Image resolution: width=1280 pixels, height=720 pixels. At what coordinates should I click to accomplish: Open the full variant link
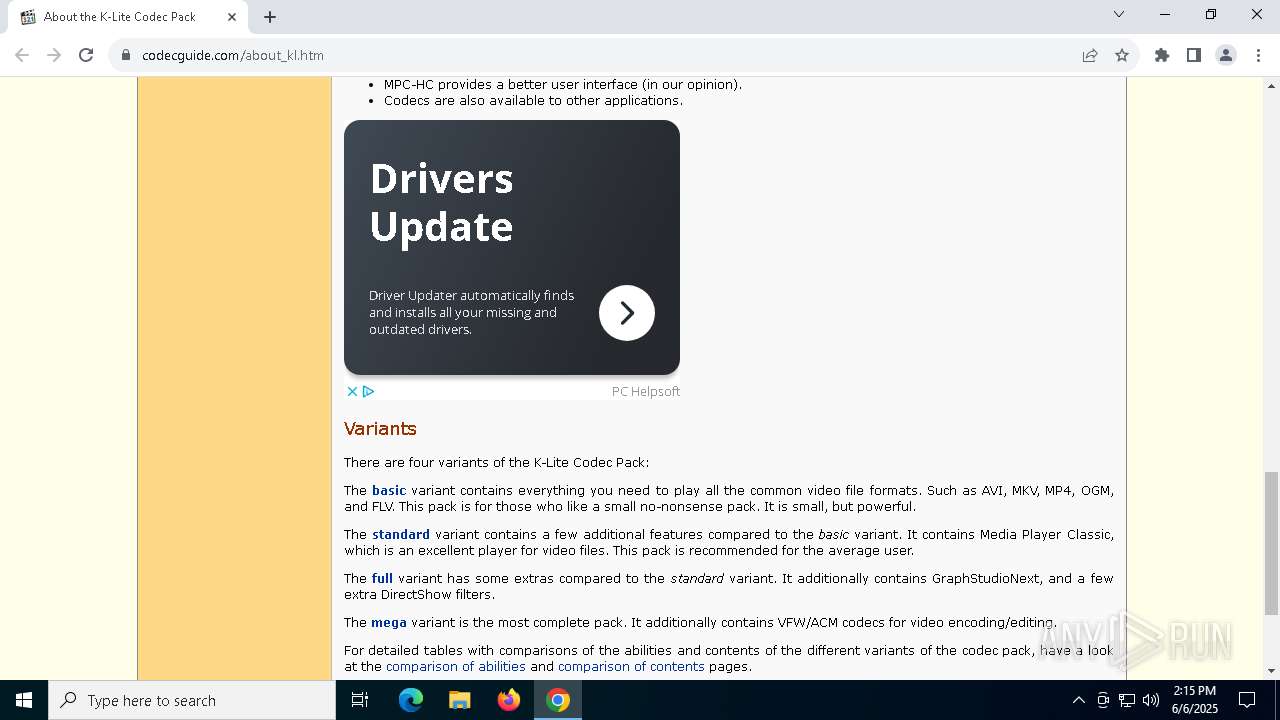point(382,578)
